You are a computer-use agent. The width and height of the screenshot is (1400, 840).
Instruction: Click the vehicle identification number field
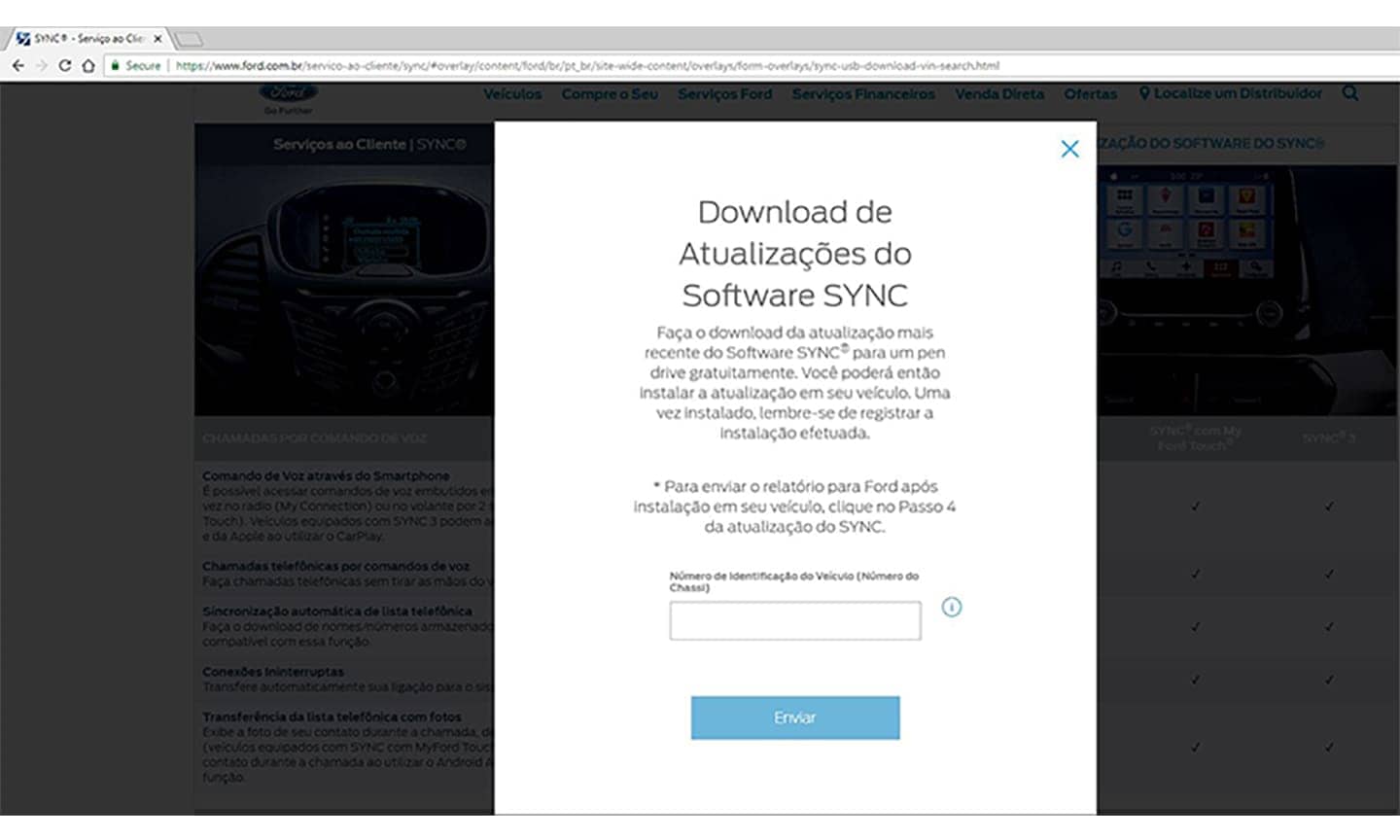pos(794,620)
